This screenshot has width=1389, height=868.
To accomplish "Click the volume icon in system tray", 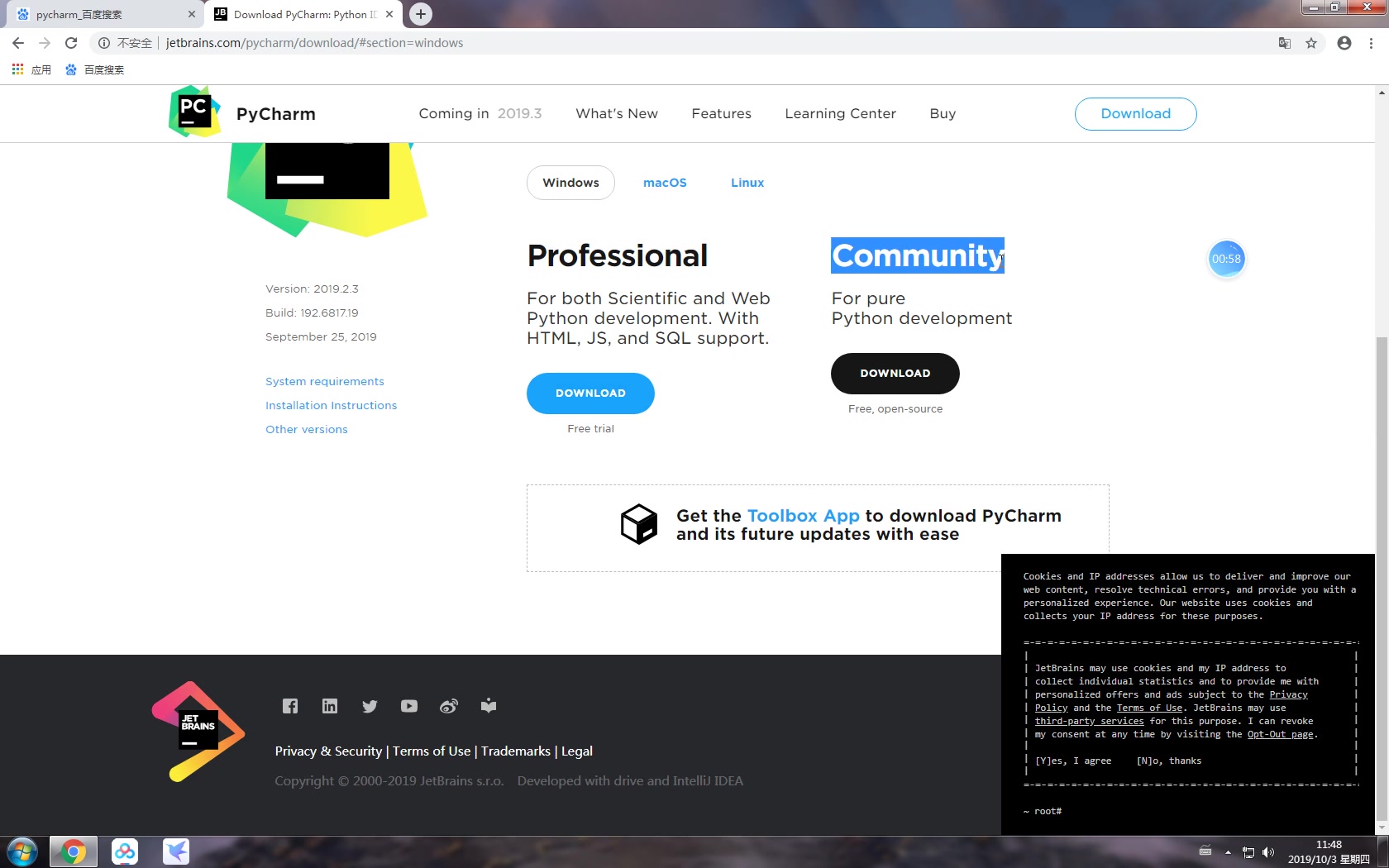I will click(1268, 852).
